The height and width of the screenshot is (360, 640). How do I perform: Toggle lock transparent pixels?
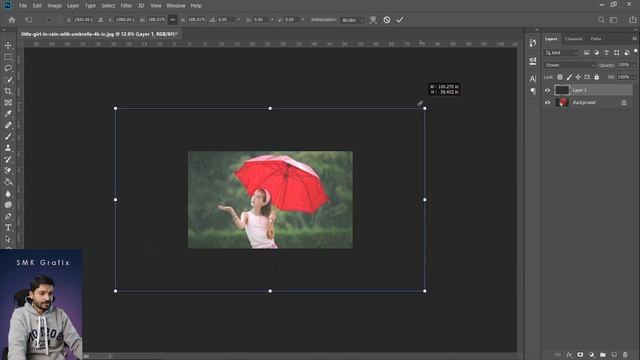560,77
